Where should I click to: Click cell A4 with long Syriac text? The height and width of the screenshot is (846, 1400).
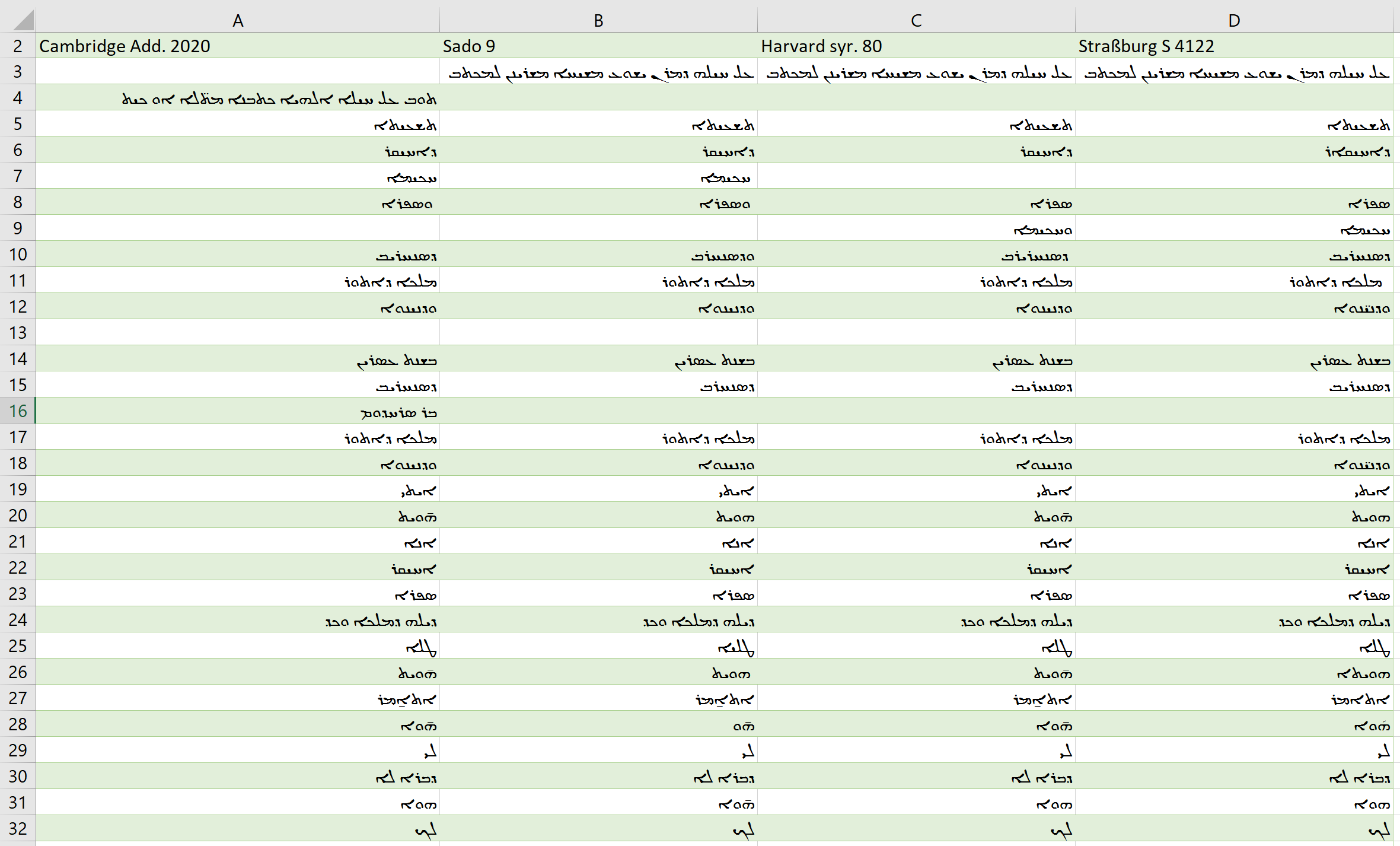pyautogui.click(x=279, y=98)
